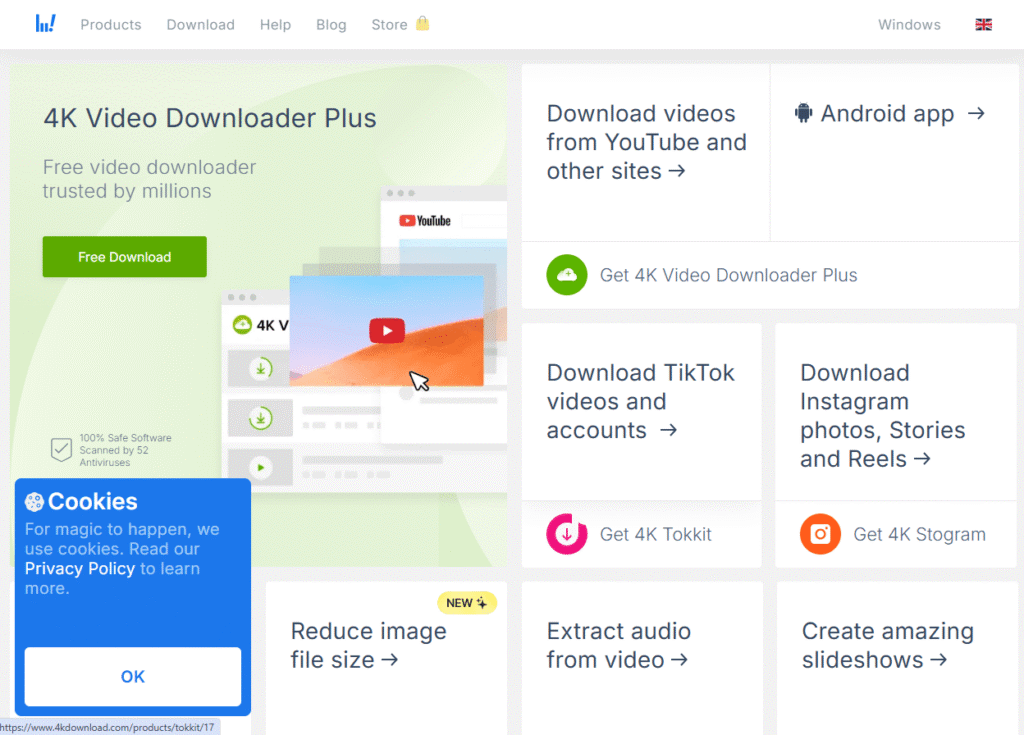Screen dimensions: 1024x735
Task: Open Reduce image file size
Action: [x=368, y=645]
